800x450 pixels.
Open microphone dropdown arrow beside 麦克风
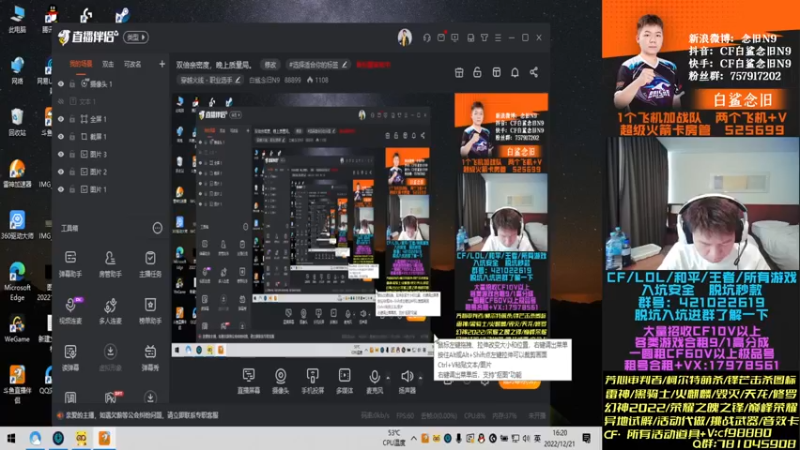coord(388,378)
